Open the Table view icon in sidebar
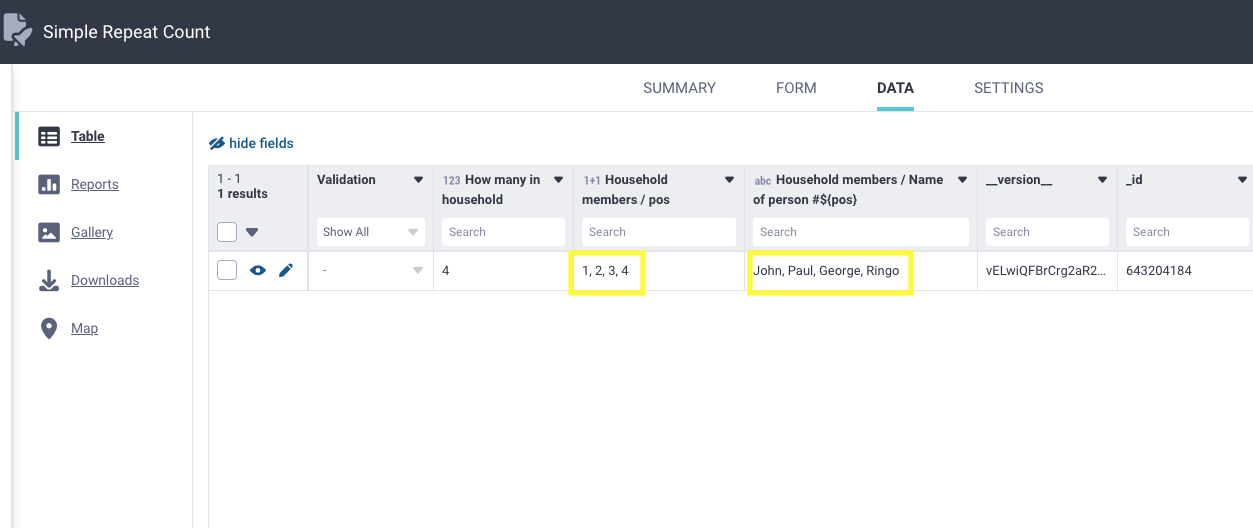This screenshot has width=1253, height=528. [49, 137]
